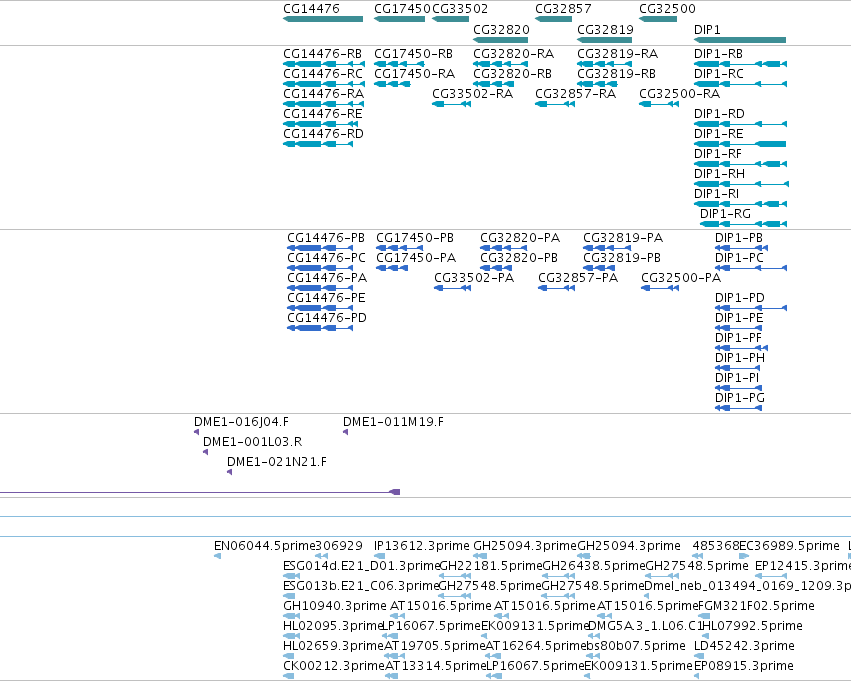Select transcript DIP1-RG
851x681 pixels.
pos(744,224)
